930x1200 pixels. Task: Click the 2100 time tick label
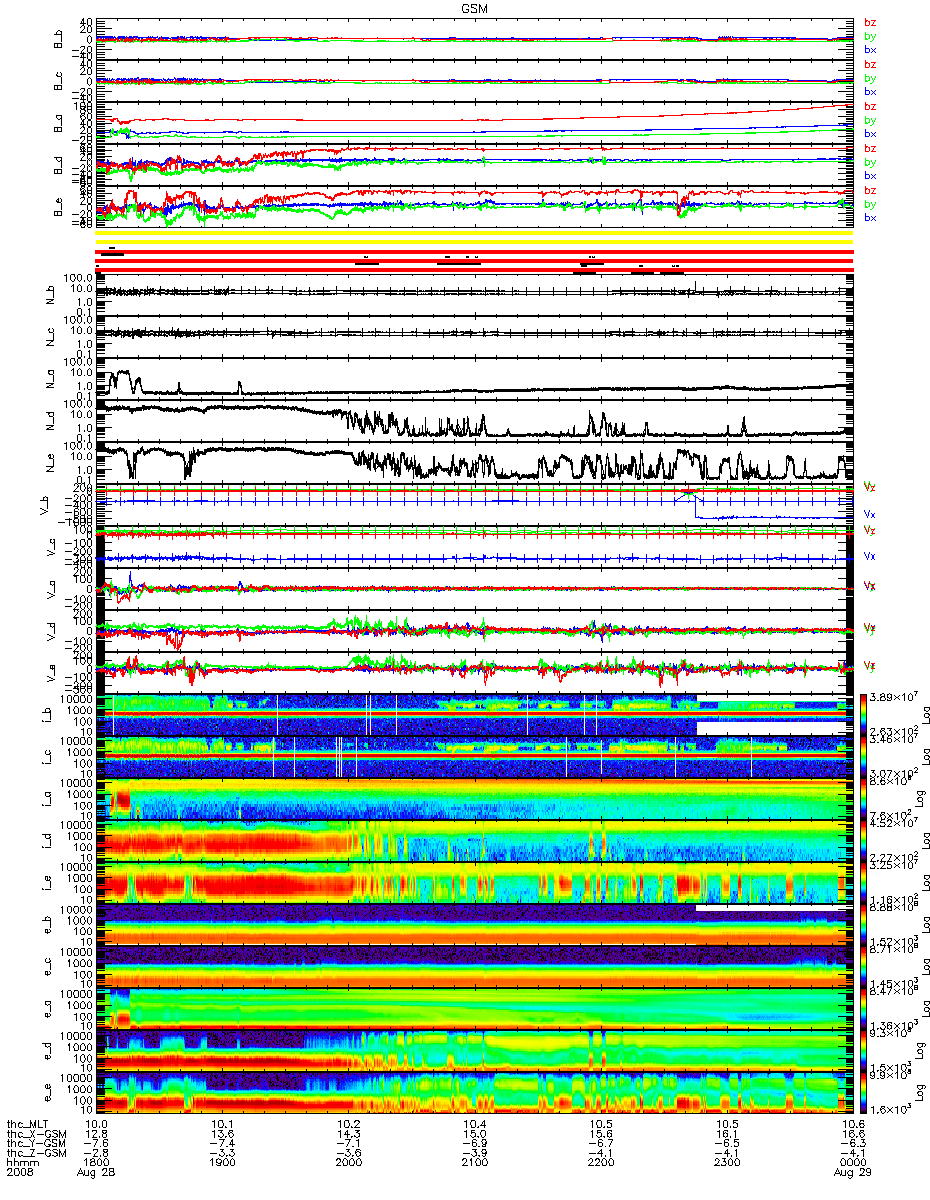474,1162
